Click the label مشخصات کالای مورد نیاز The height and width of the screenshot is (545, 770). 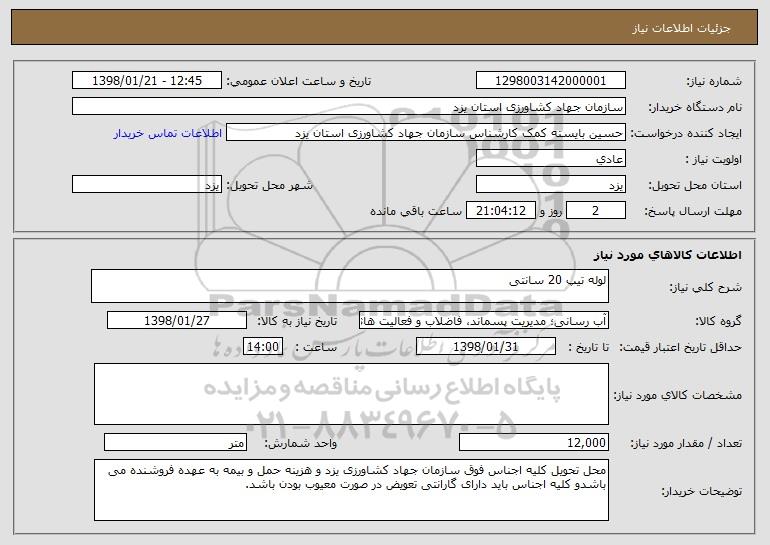[x=678, y=395]
